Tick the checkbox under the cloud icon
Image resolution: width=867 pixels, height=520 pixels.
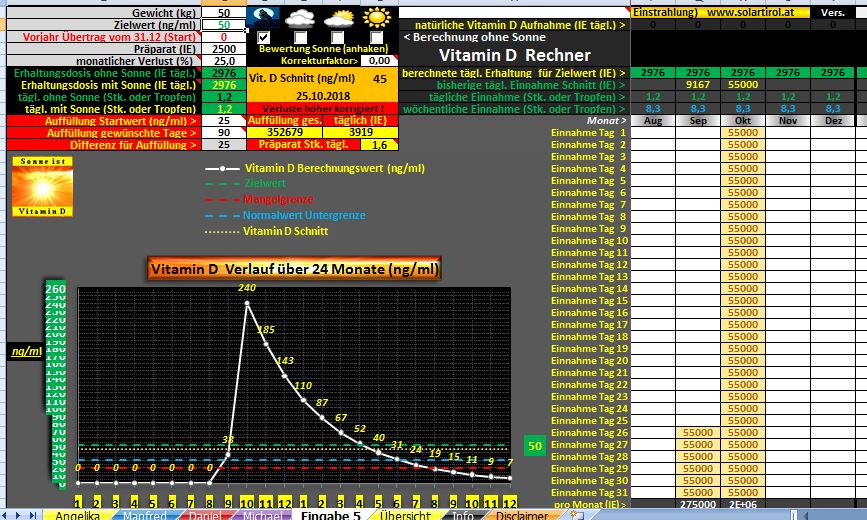click(301, 37)
